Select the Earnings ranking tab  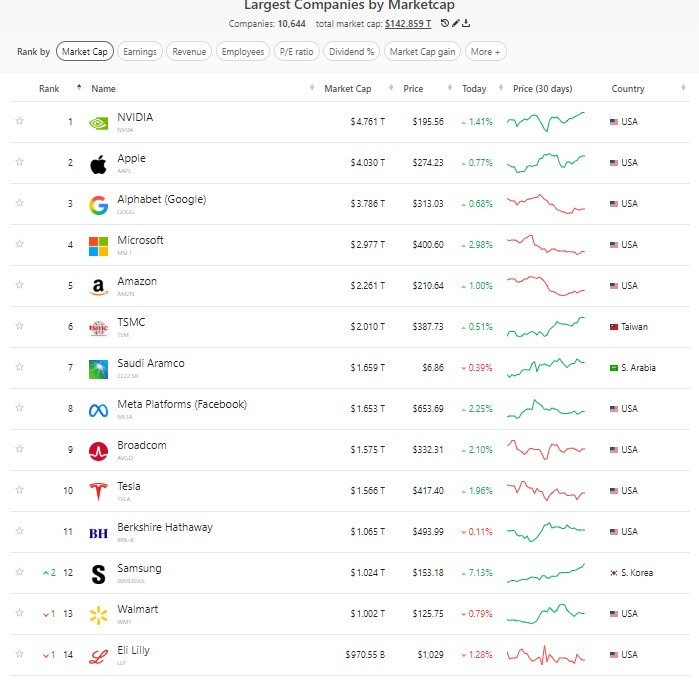point(140,52)
